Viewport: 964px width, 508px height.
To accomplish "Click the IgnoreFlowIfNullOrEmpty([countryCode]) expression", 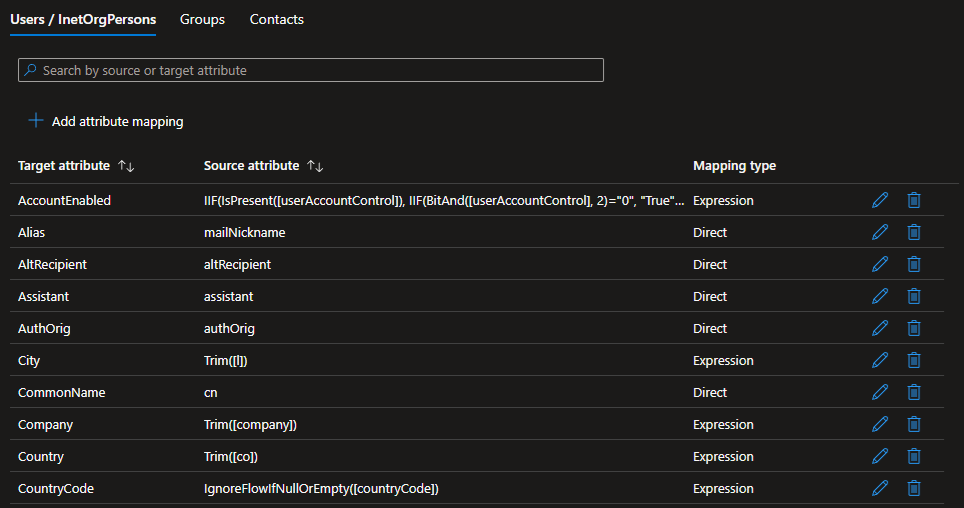I will [x=322, y=488].
